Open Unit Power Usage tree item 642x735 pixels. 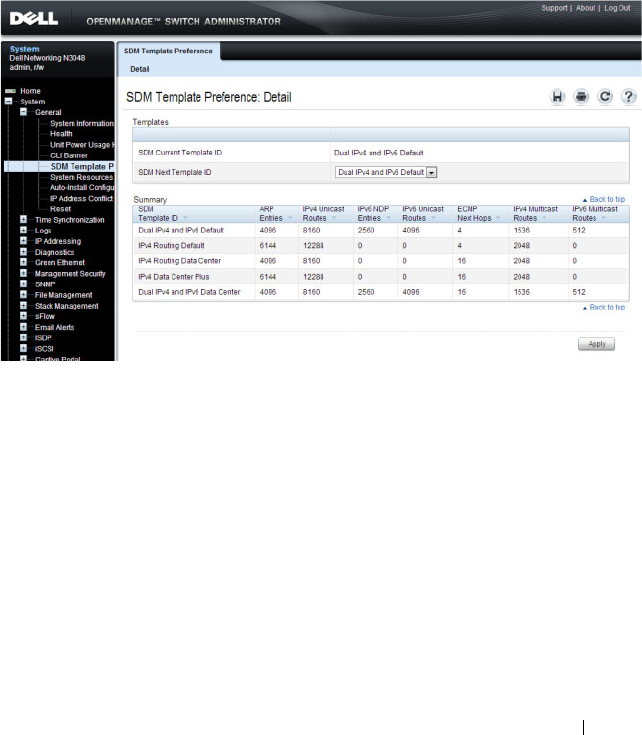(x=82, y=145)
